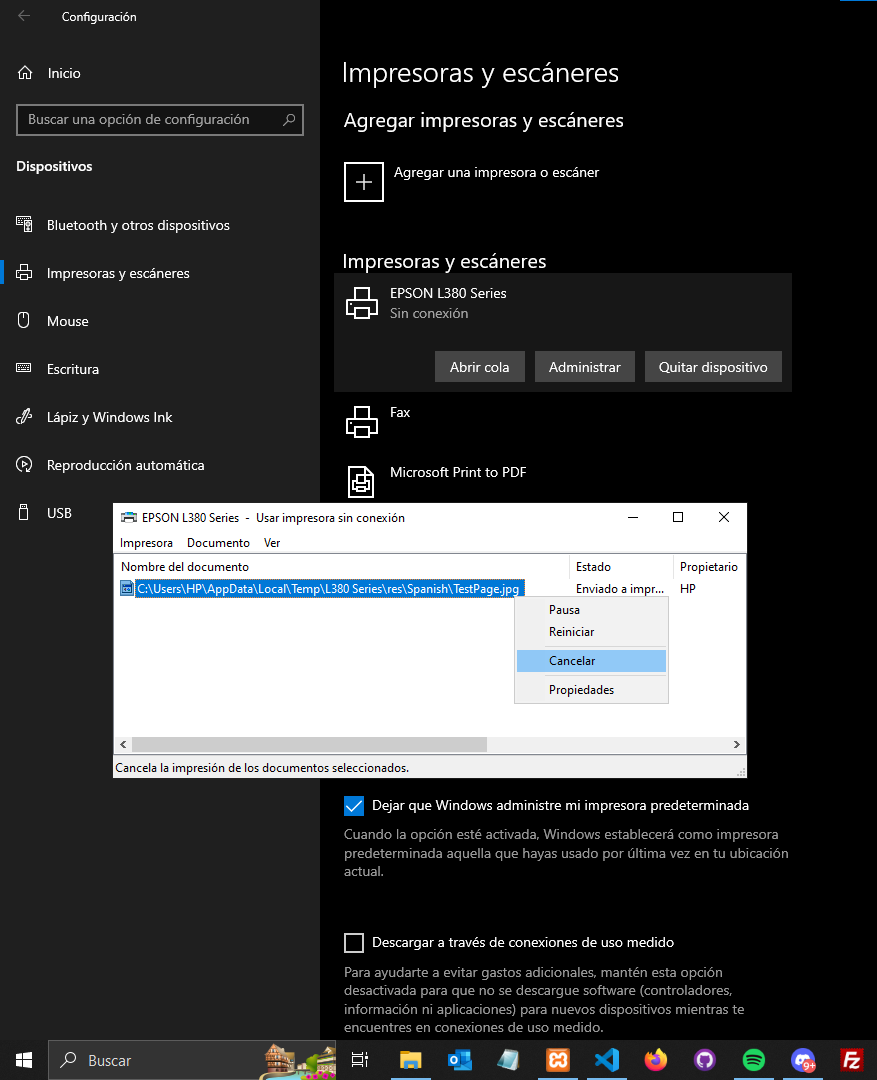This screenshot has width=877, height=1080.
Task: Launch Firefox from taskbar
Action: tap(656, 1060)
